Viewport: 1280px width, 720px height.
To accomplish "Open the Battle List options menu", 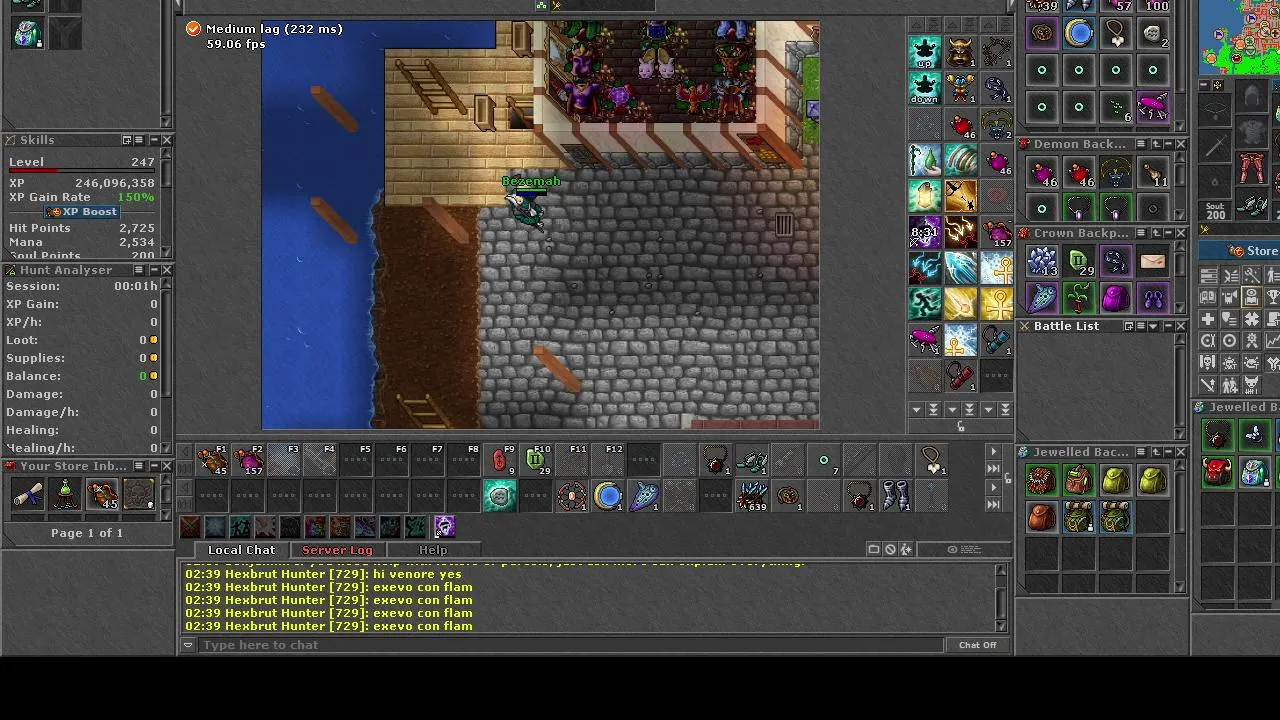I will tap(1141, 326).
